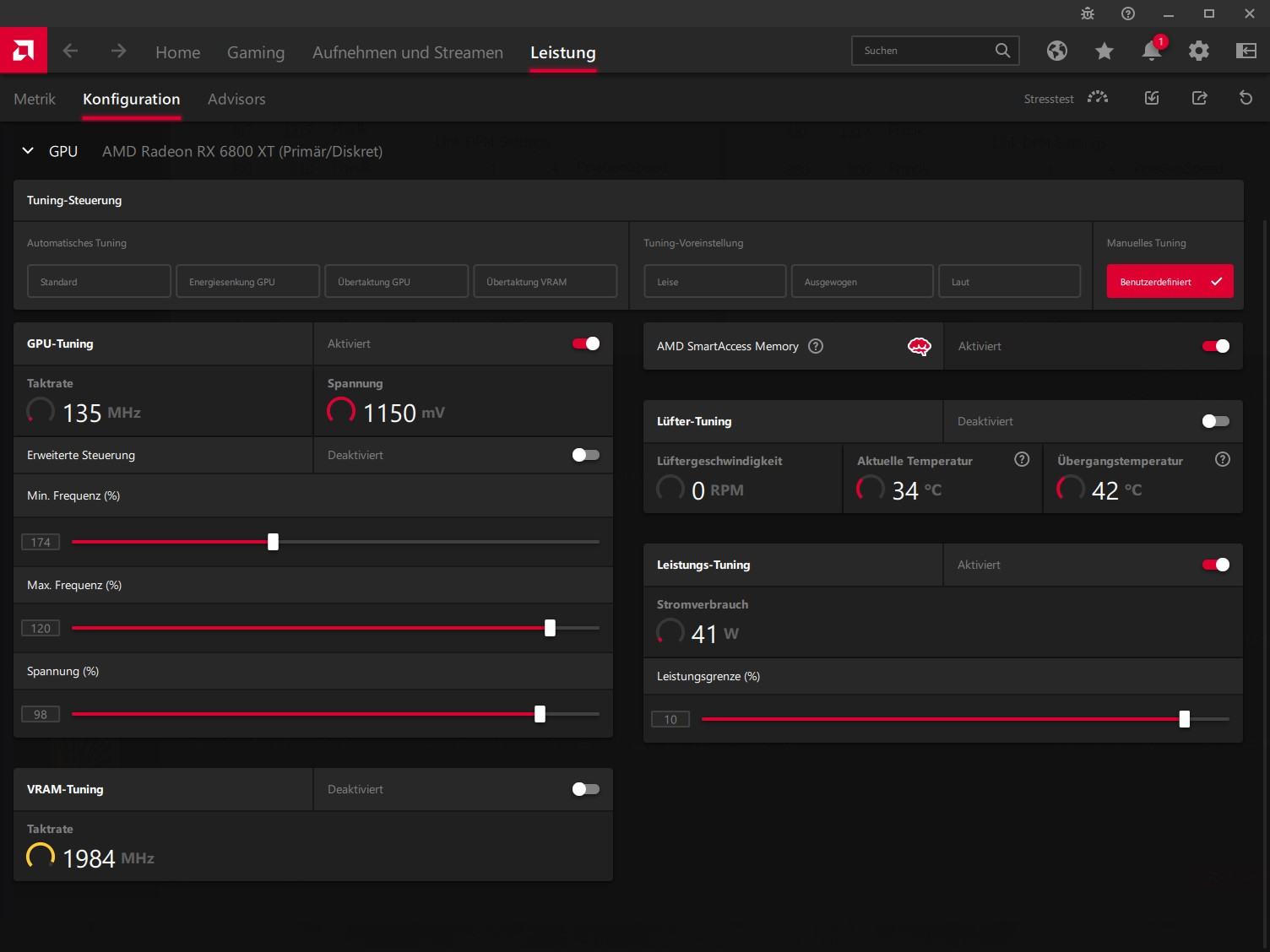This screenshot has width=1270, height=952.
Task: Open the bug report tool icon
Action: [x=1088, y=14]
